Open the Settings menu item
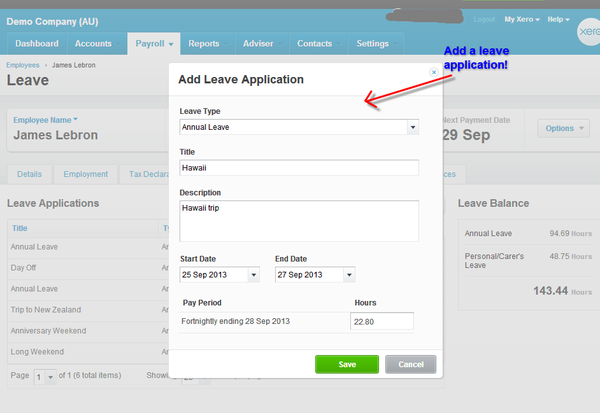 [x=372, y=44]
